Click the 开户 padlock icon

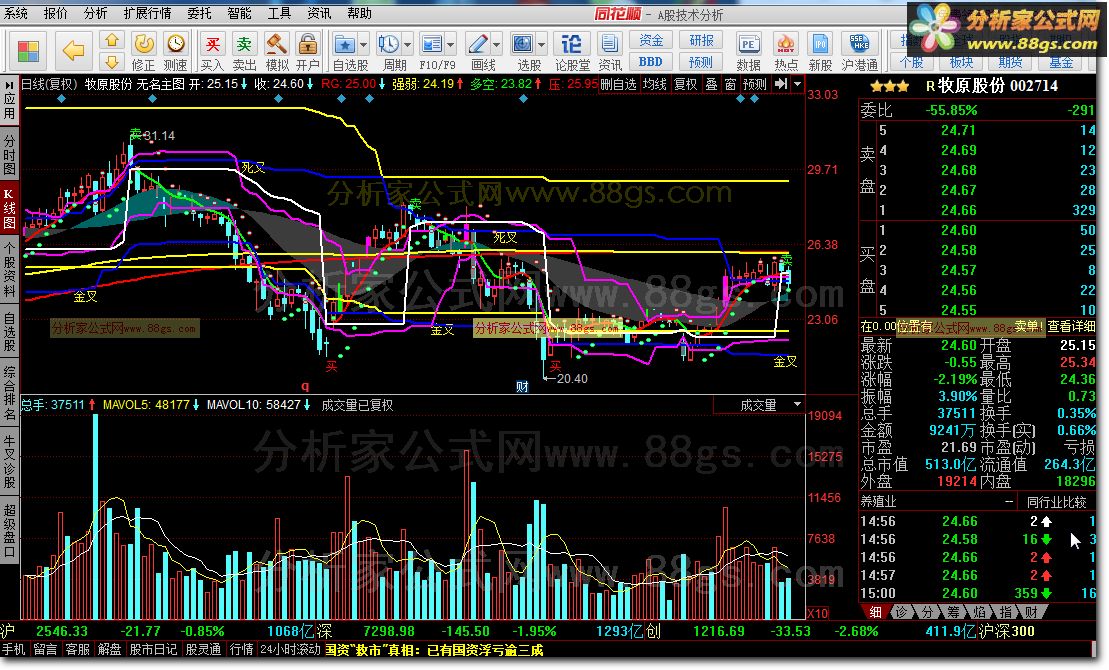coord(308,51)
